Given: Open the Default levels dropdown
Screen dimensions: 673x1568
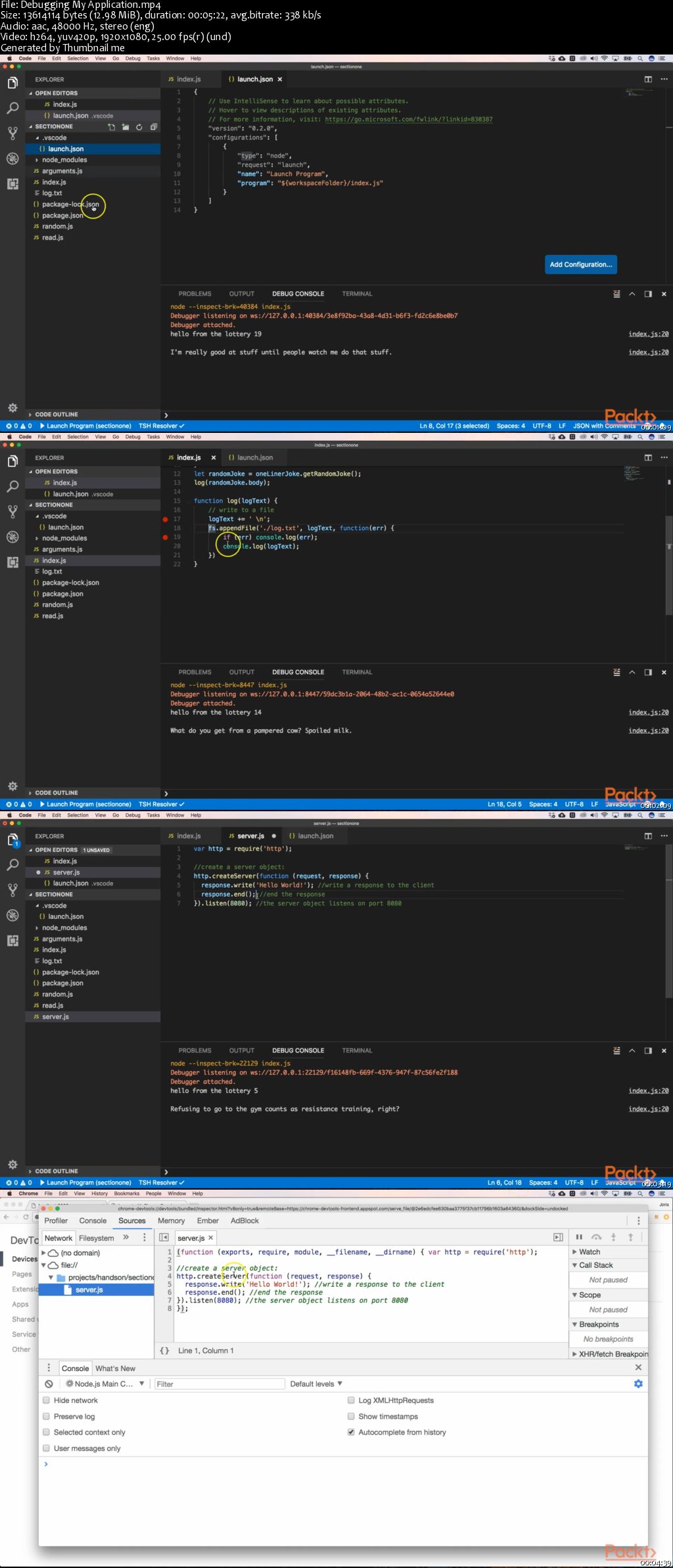Looking at the screenshot, I should pyautogui.click(x=316, y=1383).
